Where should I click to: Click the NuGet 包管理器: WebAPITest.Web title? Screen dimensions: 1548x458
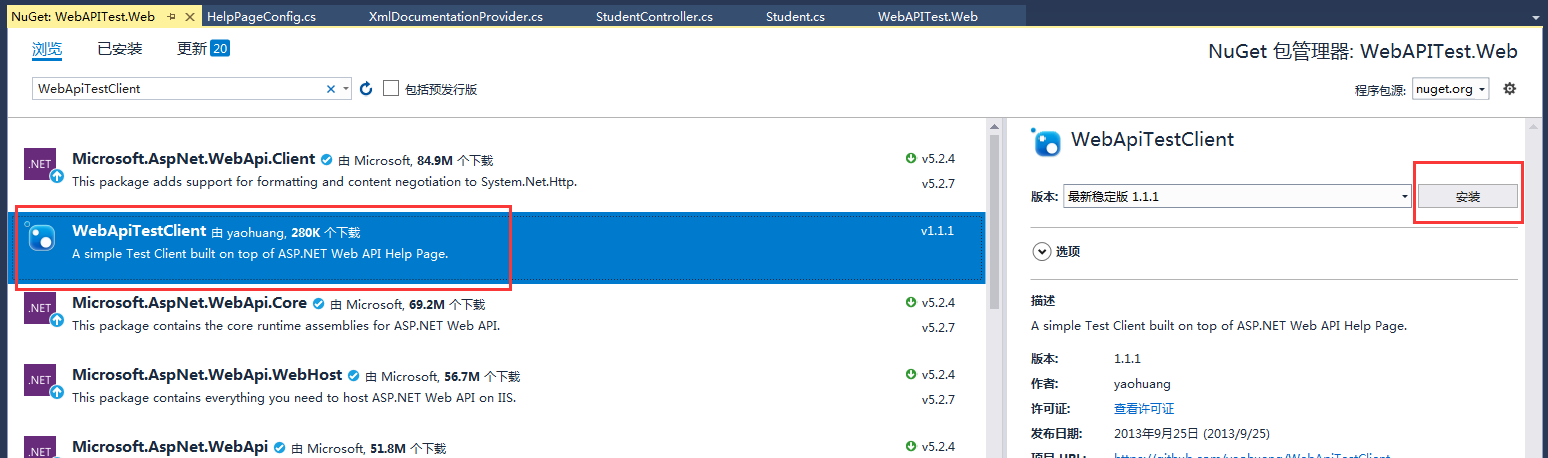1363,52
